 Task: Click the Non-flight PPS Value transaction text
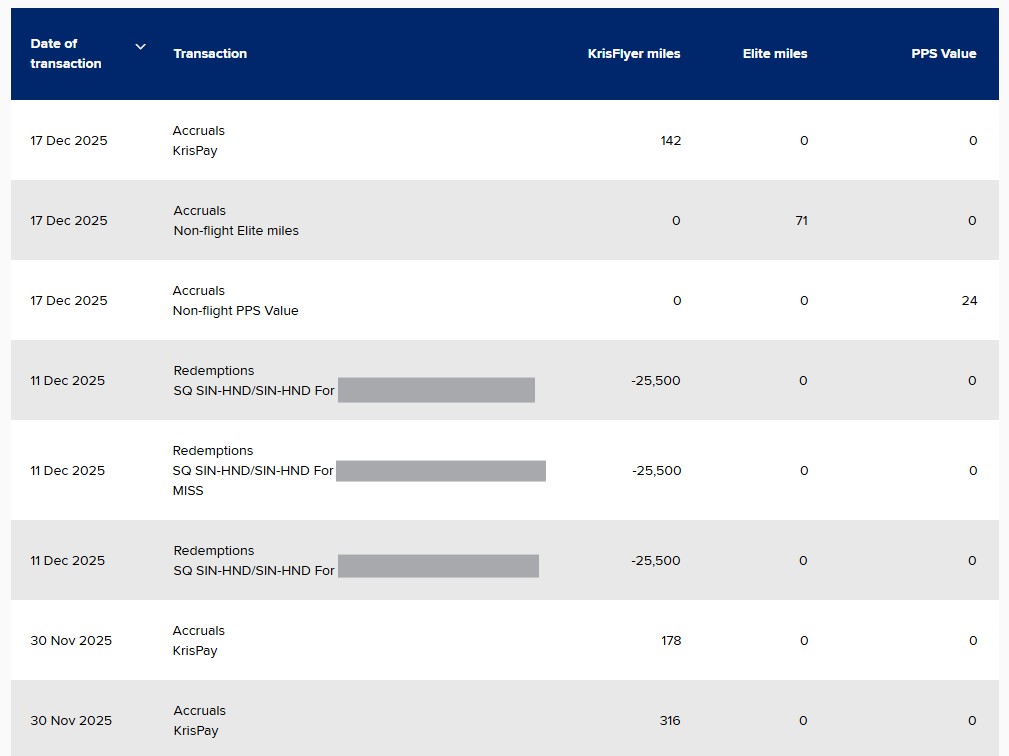pos(236,311)
